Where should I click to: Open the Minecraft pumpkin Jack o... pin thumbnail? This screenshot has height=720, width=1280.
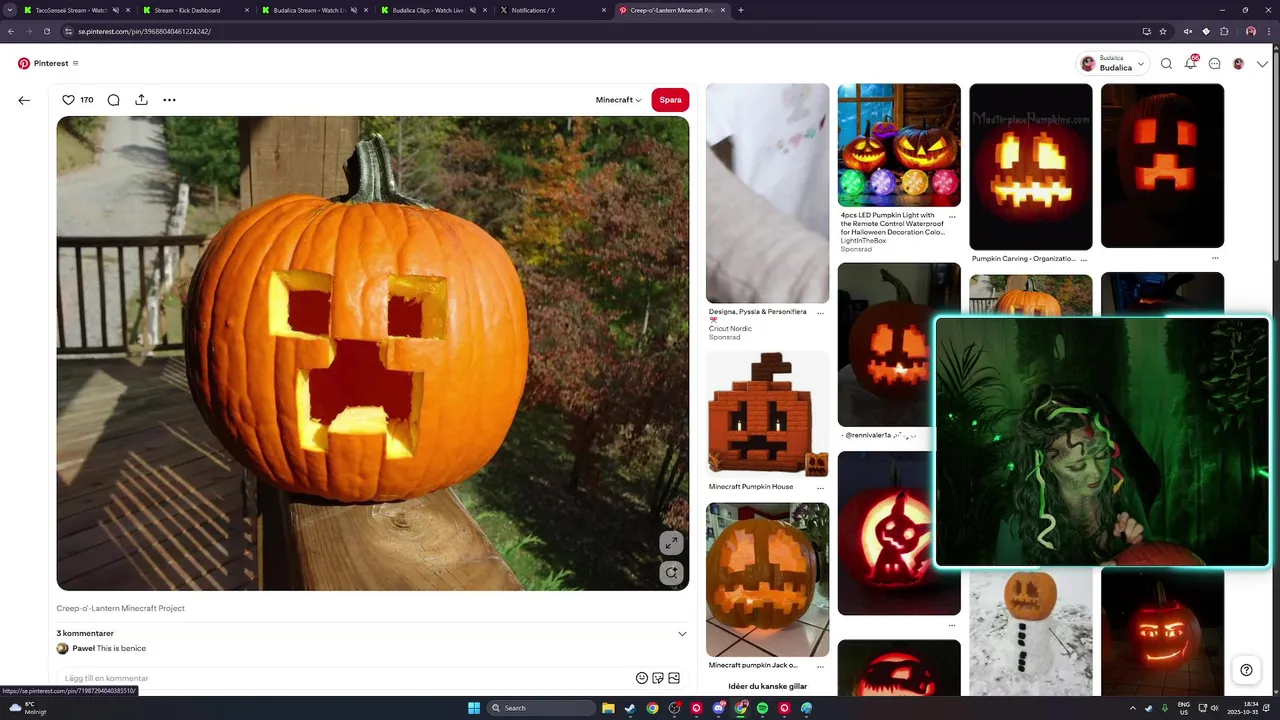[768, 579]
